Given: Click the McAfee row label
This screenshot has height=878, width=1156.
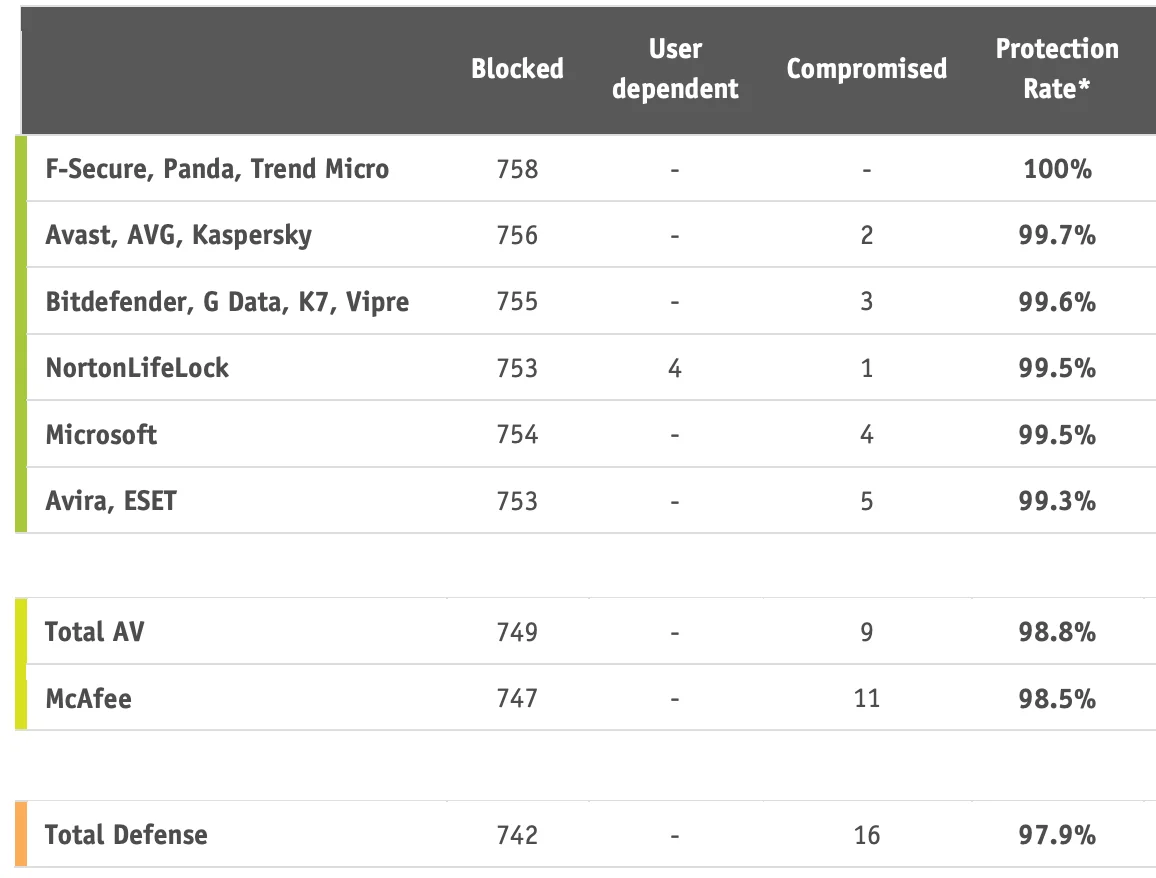Looking at the screenshot, I should click(88, 698).
